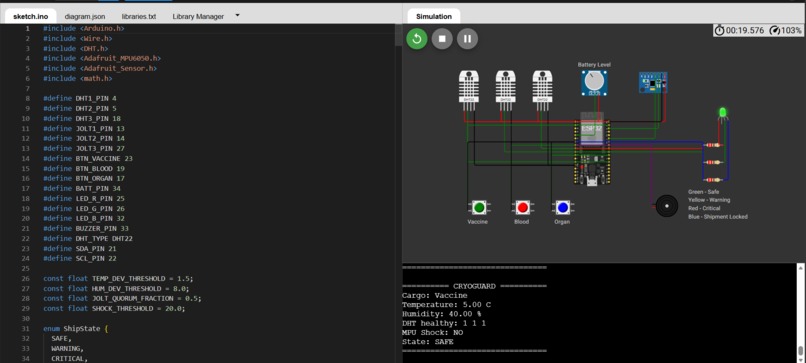Click the '#define LED_R_PIN 25' line
Image resolution: width=806 pixels, height=363 pixels.
tap(83, 198)
